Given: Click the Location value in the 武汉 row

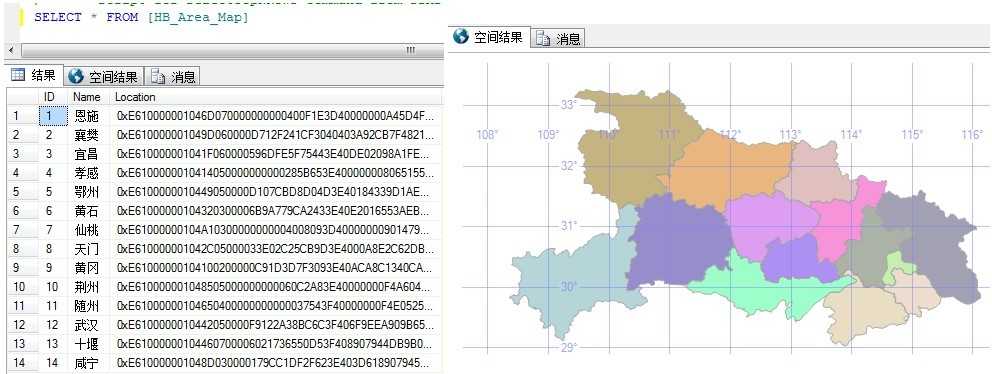Looking at the screenshot, I should pyautogui.click(x=276, y=325).
